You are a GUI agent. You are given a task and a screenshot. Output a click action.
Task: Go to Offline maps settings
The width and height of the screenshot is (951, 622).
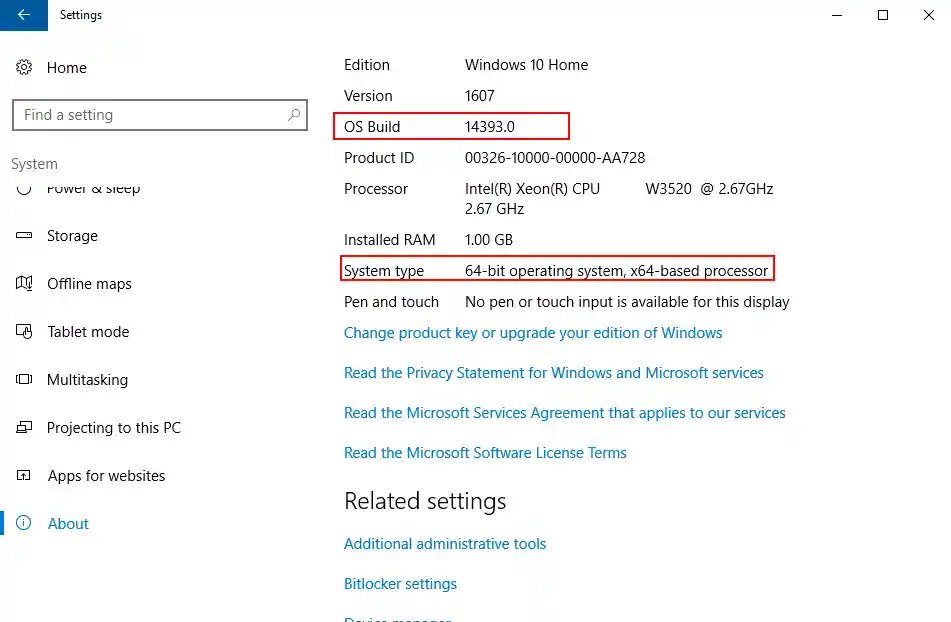89,284
